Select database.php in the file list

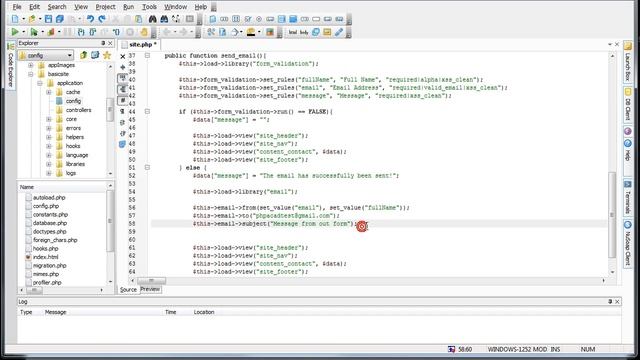pos(50,223)
